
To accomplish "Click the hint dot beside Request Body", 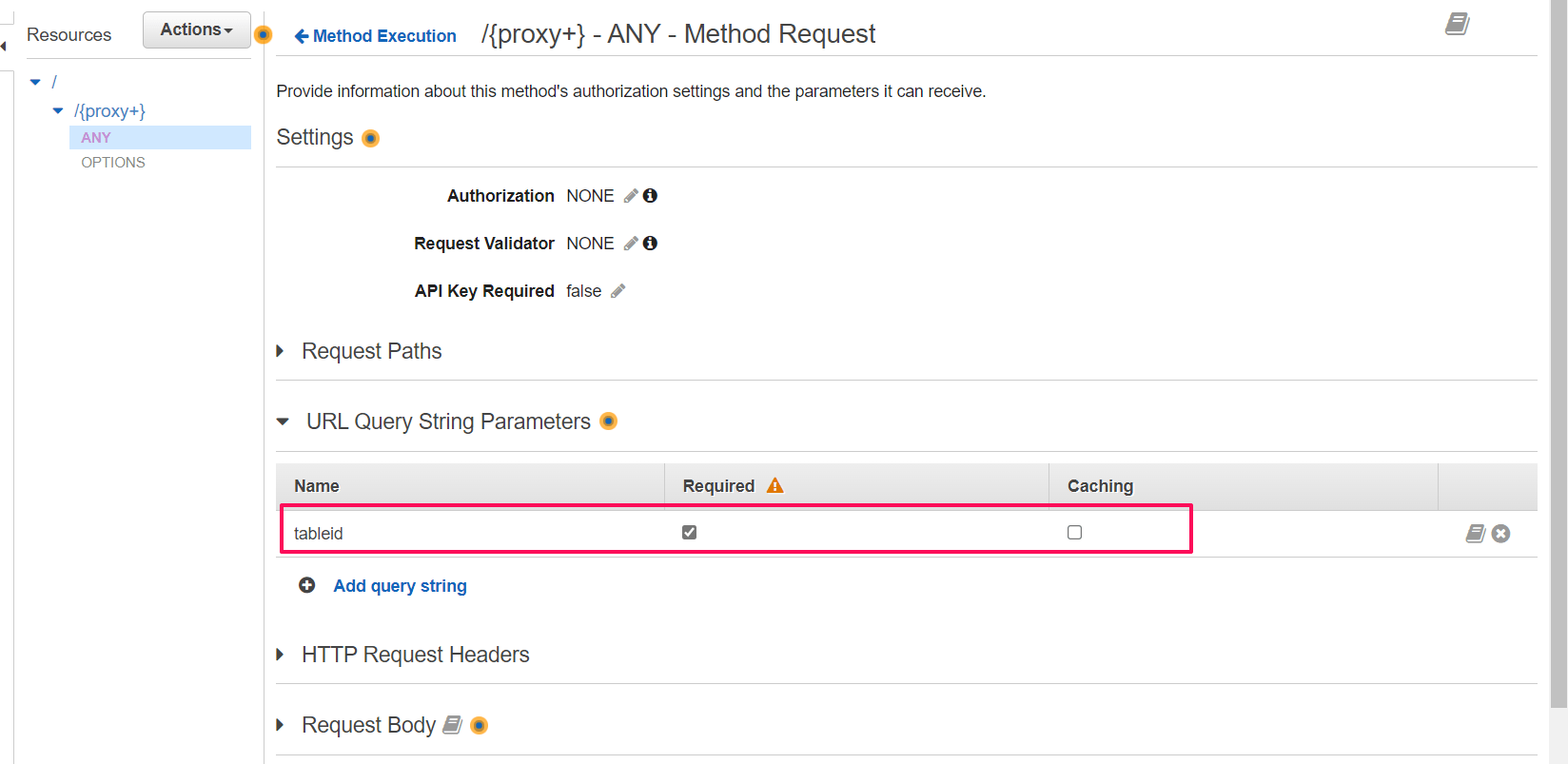I will click(x=480, y=726).
